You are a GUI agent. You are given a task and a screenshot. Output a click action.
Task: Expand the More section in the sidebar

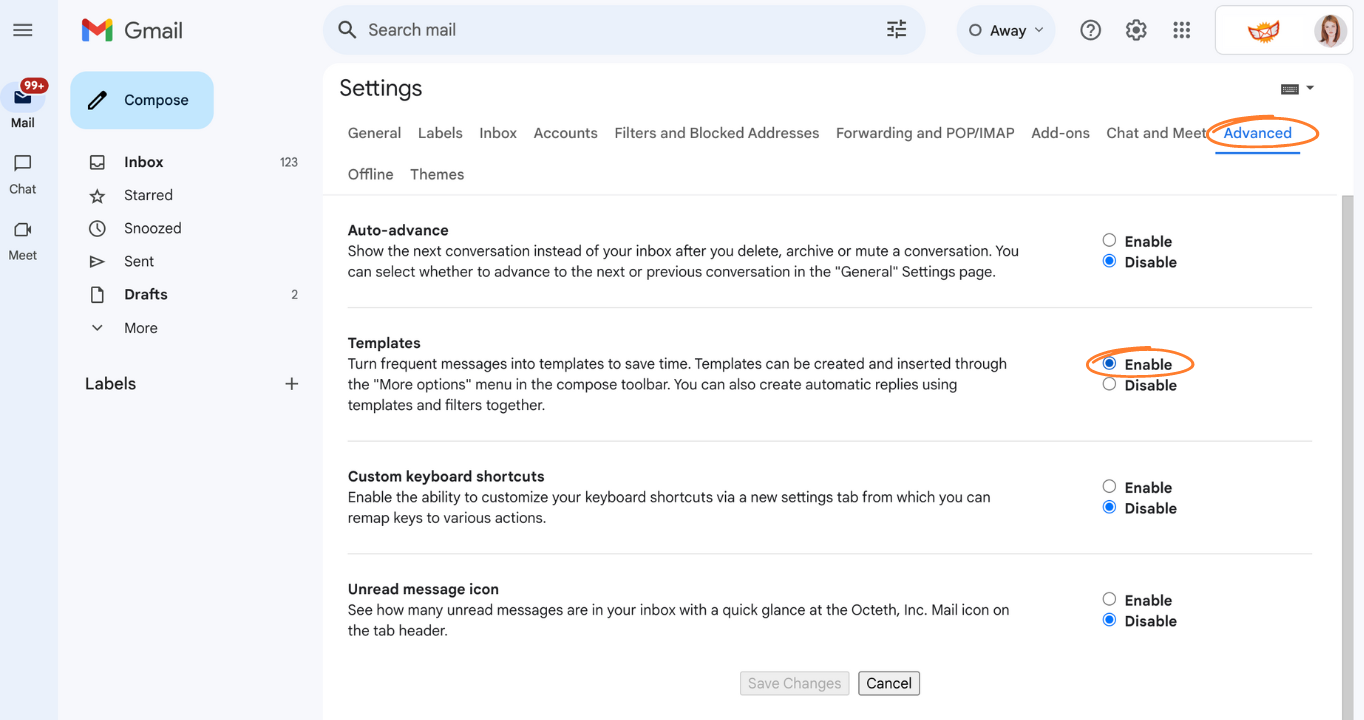(x=140, y=327)
